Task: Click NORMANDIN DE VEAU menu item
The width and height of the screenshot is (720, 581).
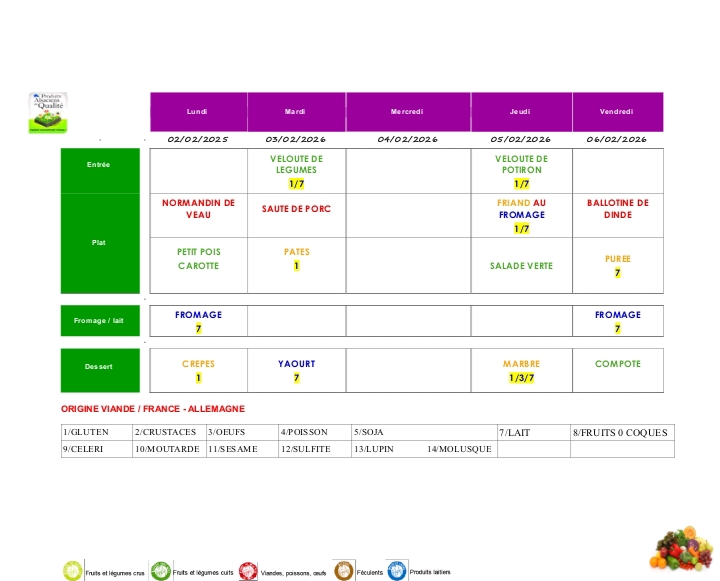Action: (198, 209)
